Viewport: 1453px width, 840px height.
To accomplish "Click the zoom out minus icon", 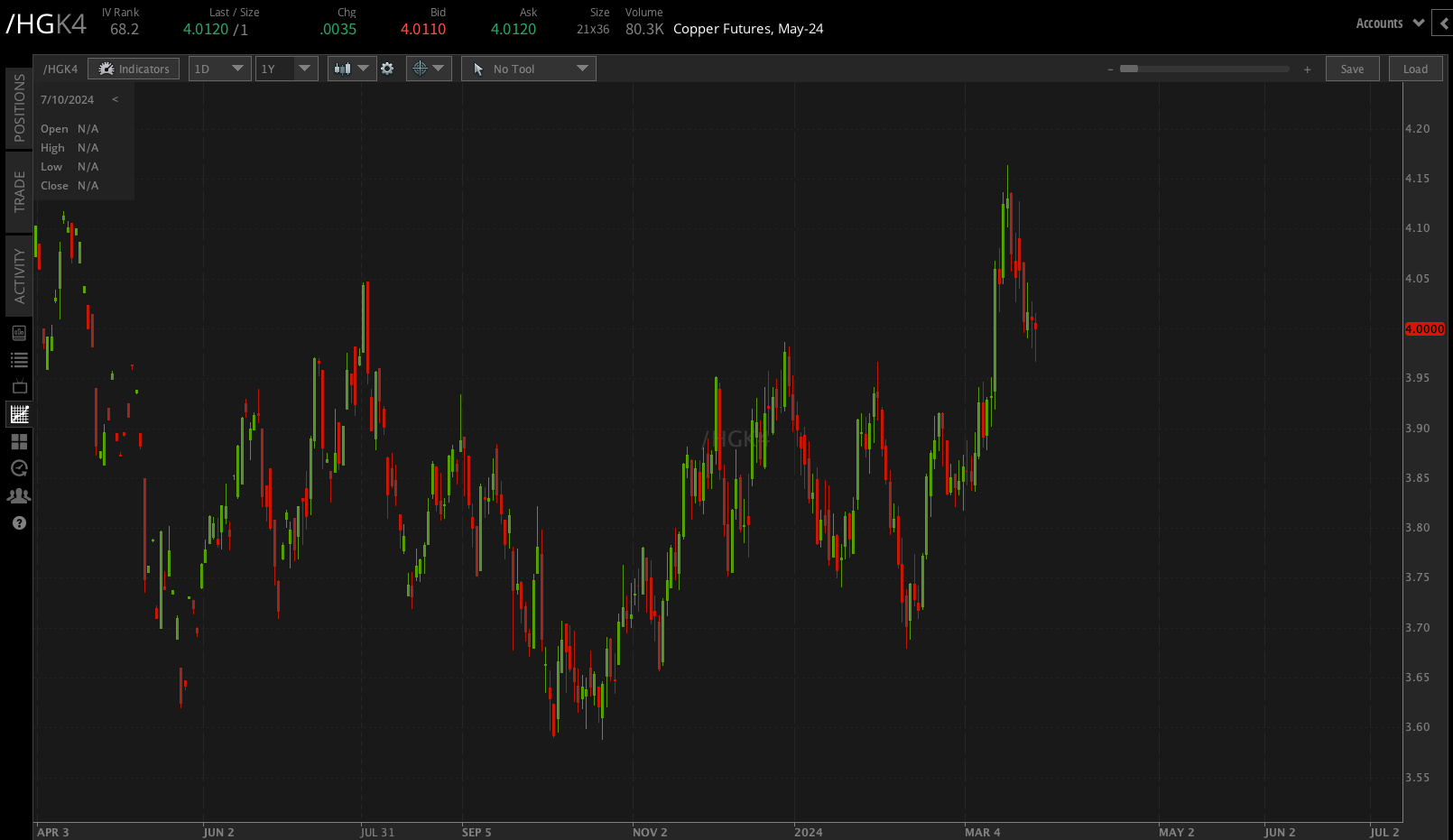I will tap(1110, 69).
